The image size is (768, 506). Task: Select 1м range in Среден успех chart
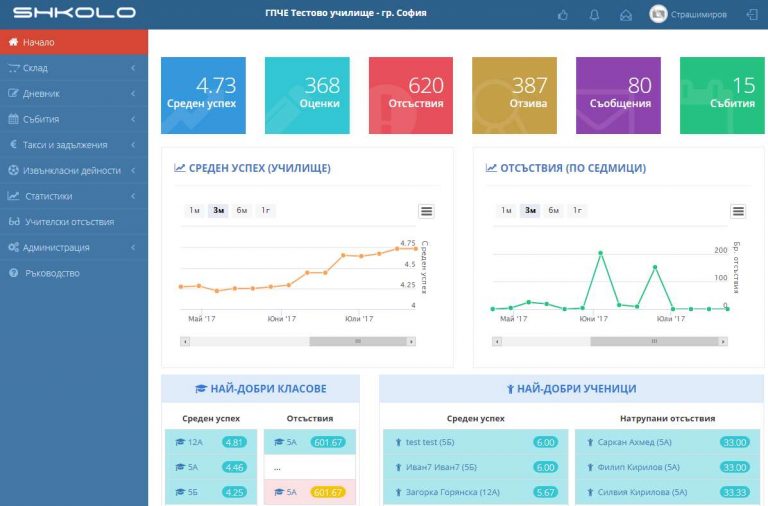click(x=194, y=210)
